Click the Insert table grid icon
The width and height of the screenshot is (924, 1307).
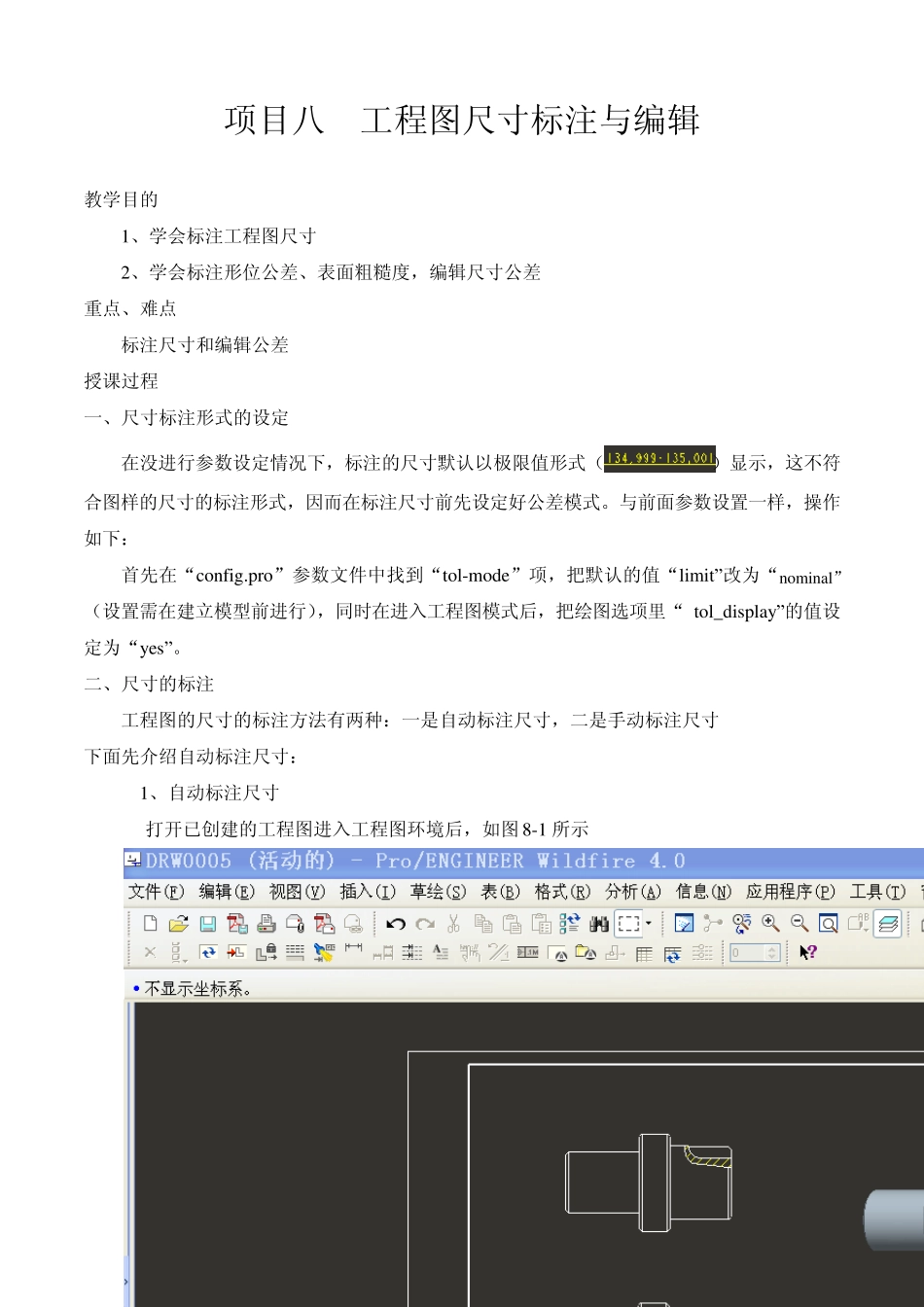[x=644, y=954]
